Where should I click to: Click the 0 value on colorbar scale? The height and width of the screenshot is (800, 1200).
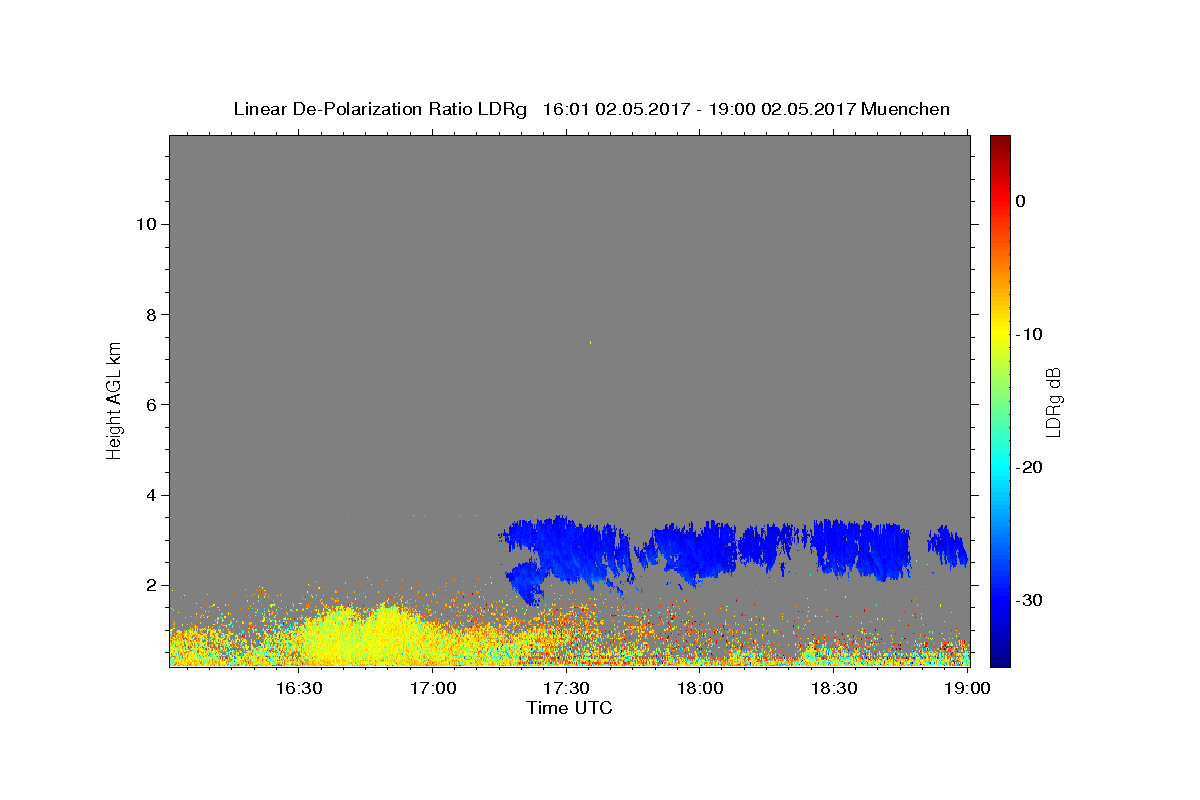click(1020, 201)
